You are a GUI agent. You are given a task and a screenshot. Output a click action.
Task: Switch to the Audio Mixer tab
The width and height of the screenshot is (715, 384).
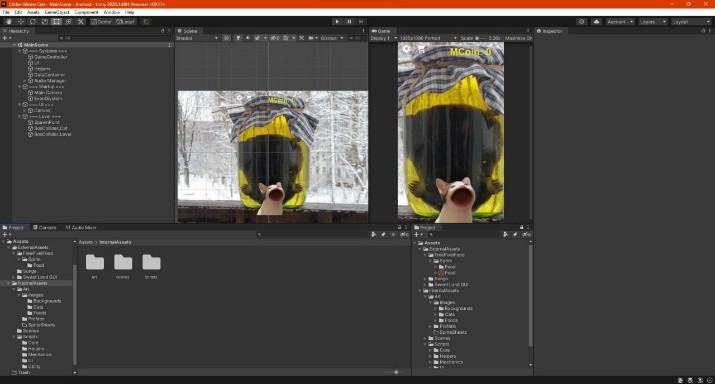point(81,227)
